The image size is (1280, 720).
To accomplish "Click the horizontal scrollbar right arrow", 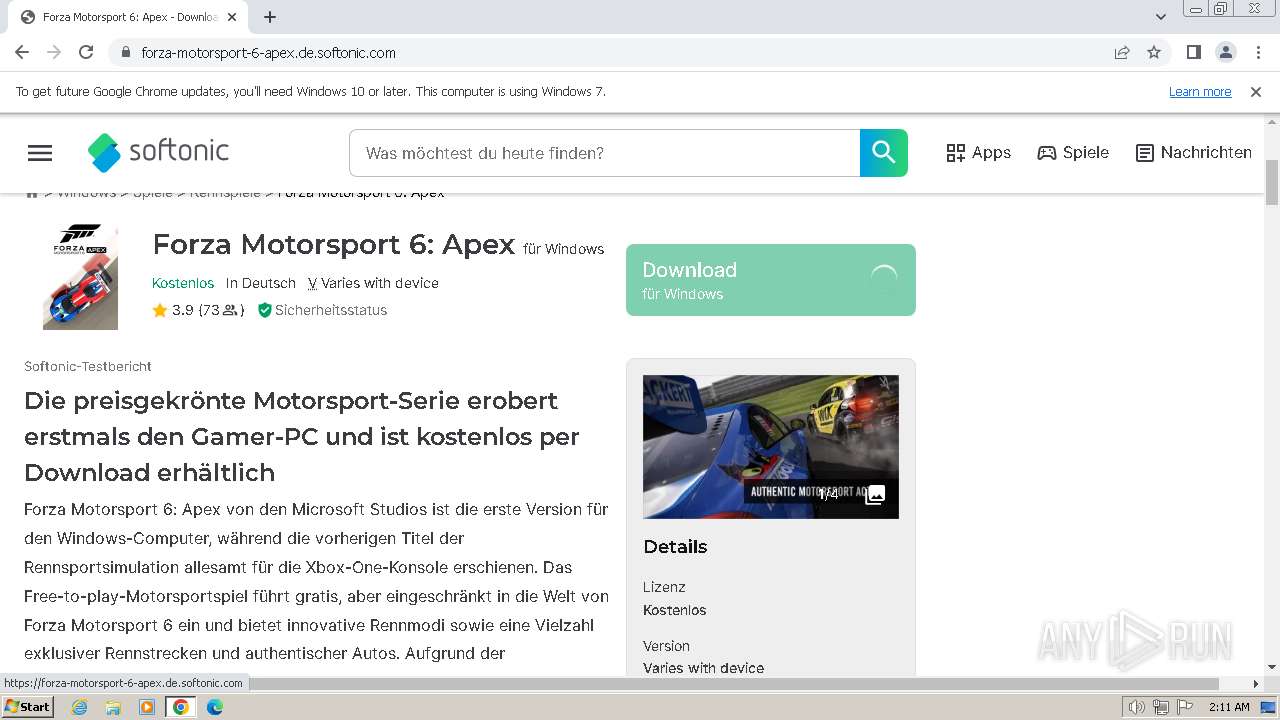I will pos(1256,684).
